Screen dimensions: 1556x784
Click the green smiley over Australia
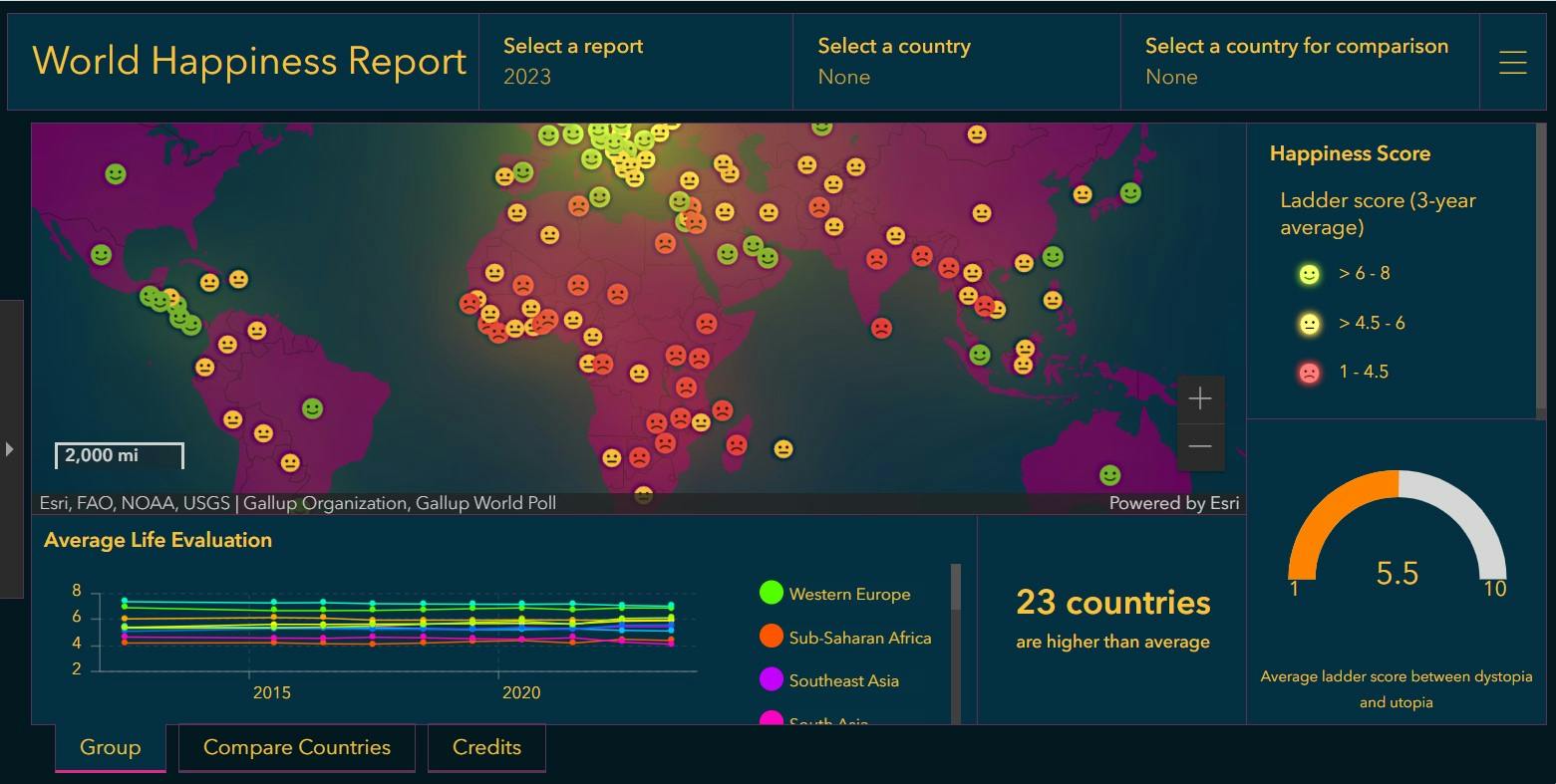click(x=1109, y=475)
